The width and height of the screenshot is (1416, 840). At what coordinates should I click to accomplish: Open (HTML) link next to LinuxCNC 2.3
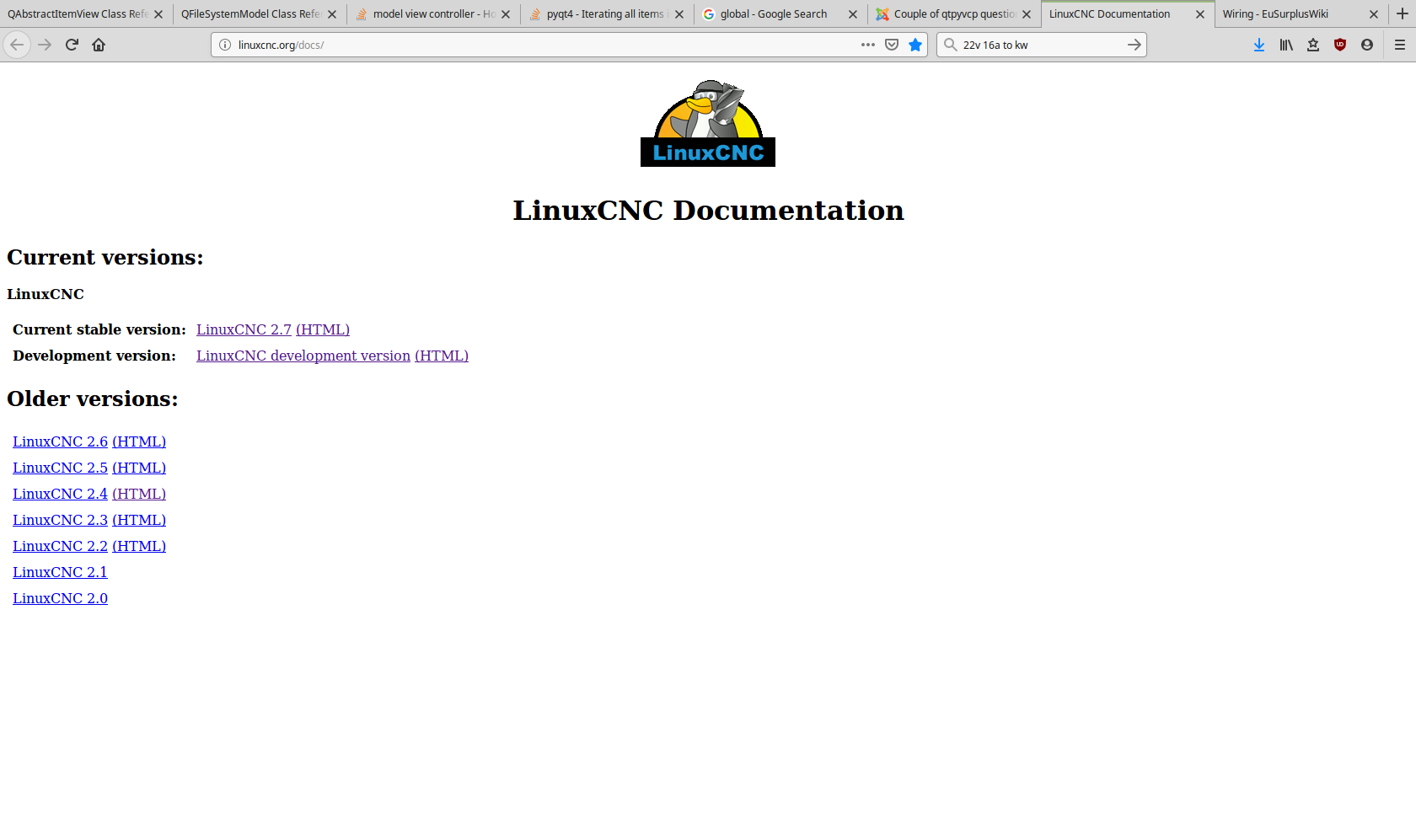(x=139, y=520)
